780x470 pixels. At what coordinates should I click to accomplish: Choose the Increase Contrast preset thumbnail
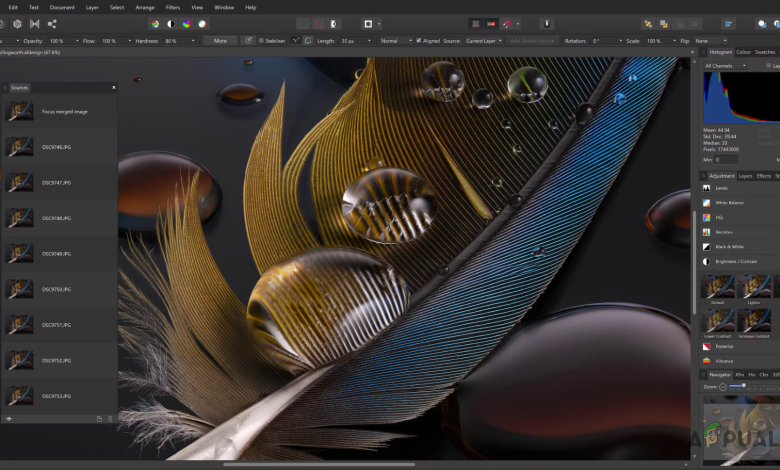point(753,320)
